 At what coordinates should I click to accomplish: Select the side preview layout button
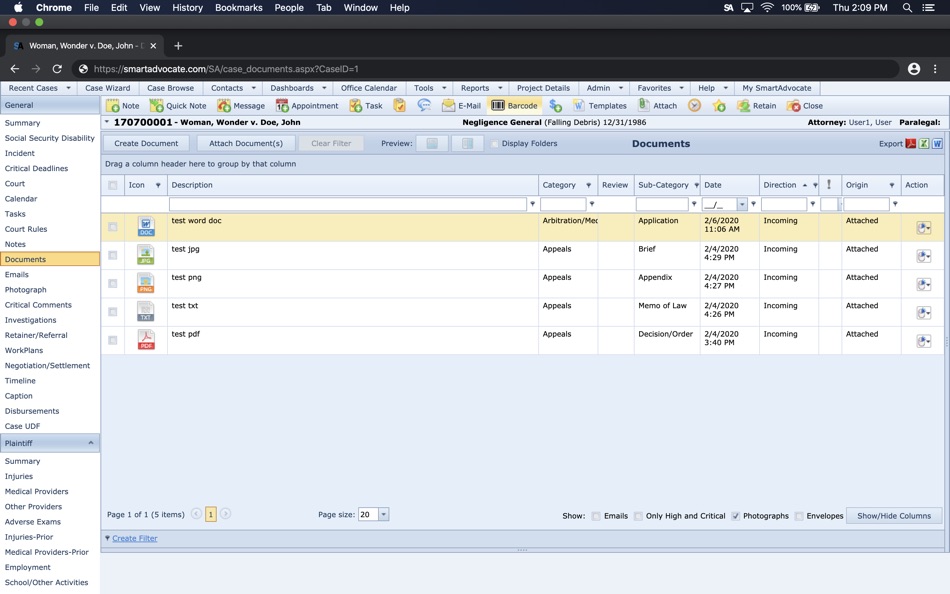click(467, 144)
